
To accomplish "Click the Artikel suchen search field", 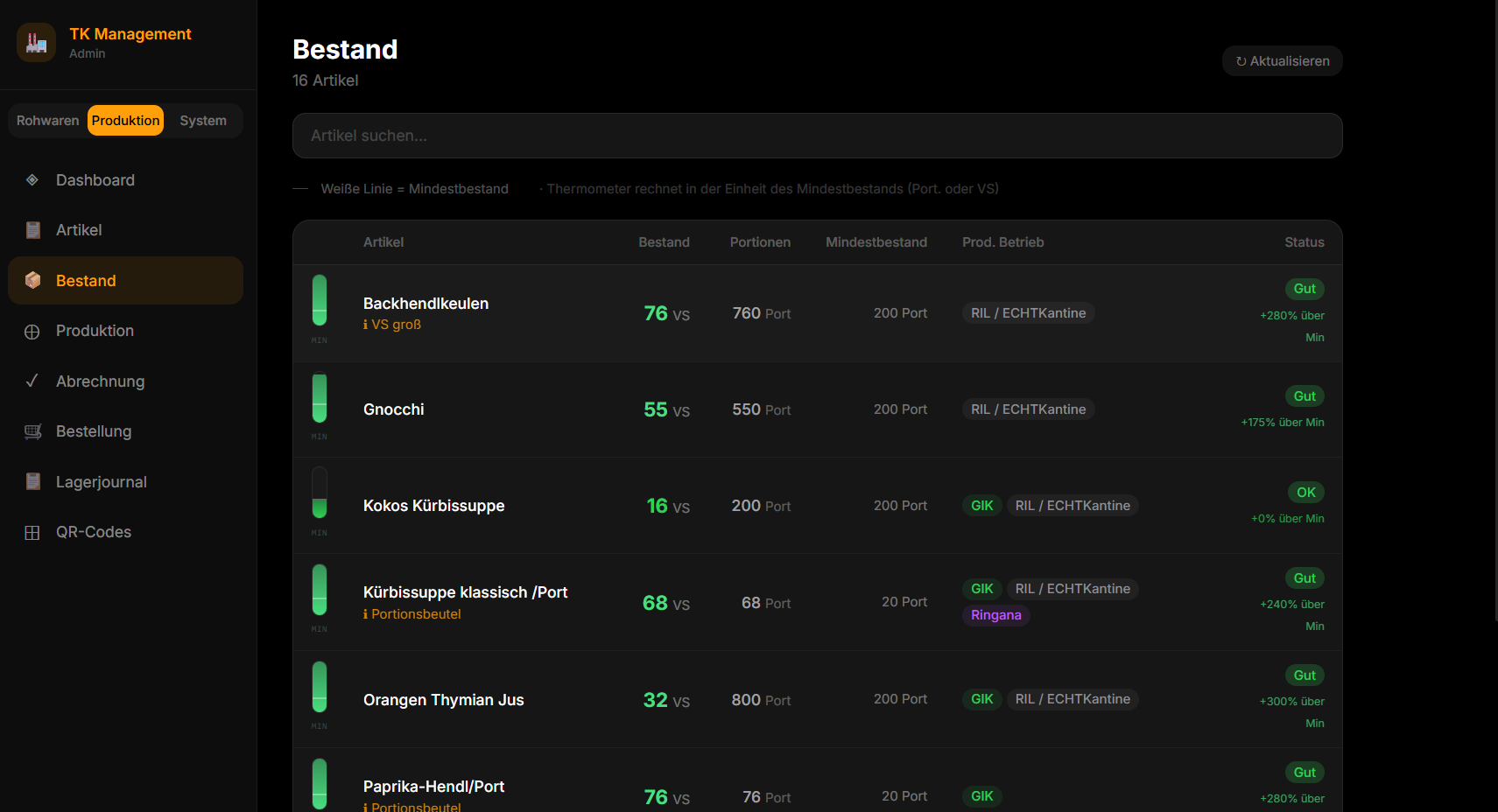I will (x=817, y=136).
